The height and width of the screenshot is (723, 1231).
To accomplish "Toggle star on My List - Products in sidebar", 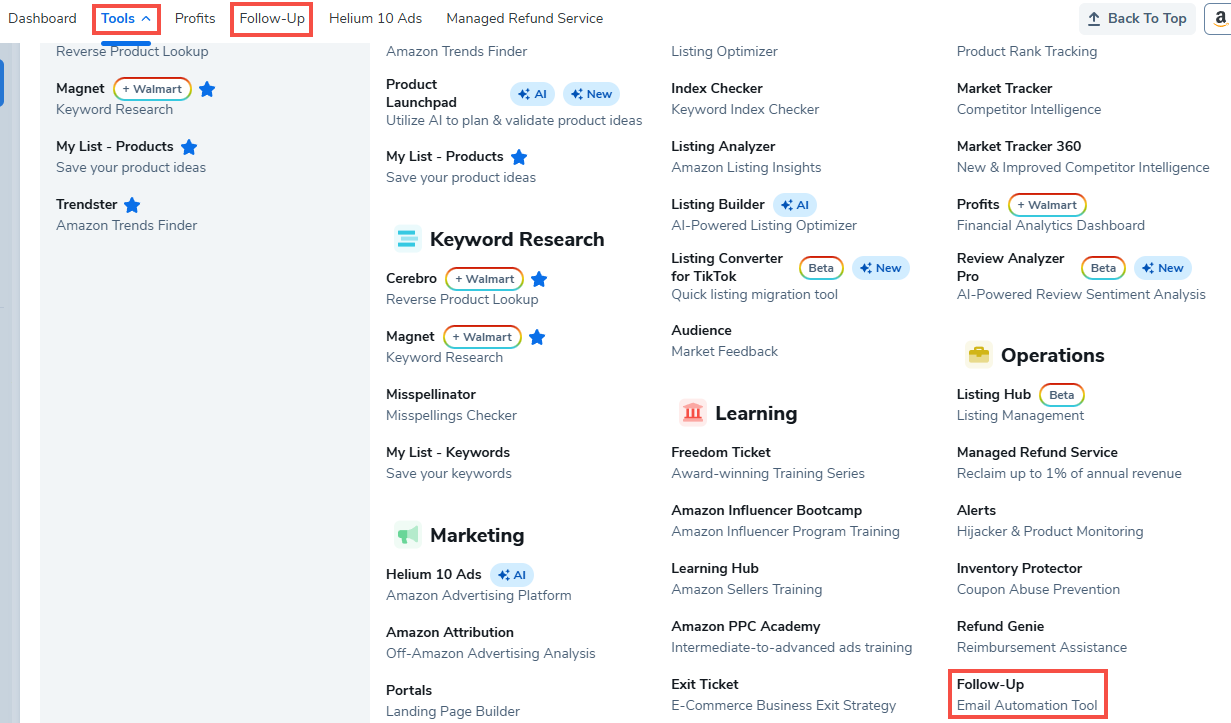I will pos(189,147).
